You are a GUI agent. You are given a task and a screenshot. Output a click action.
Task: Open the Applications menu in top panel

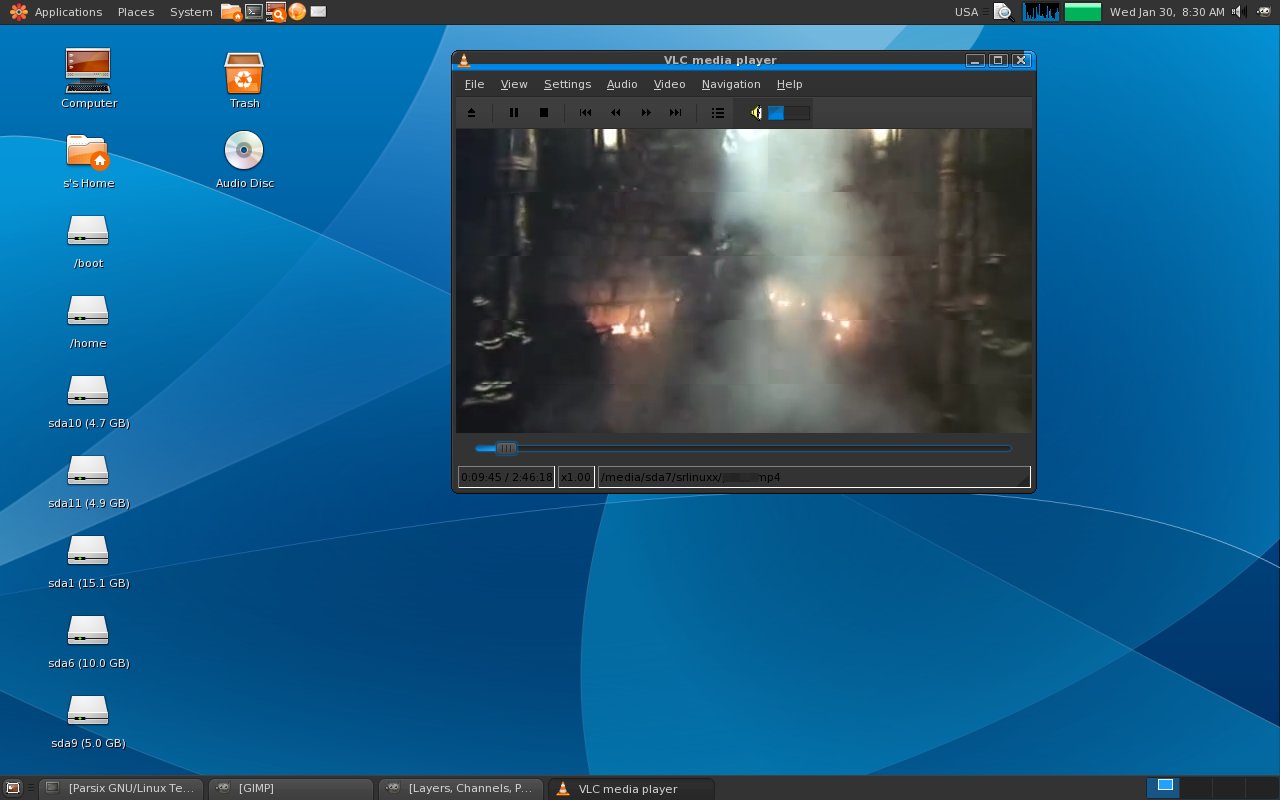tap(56, 12)
